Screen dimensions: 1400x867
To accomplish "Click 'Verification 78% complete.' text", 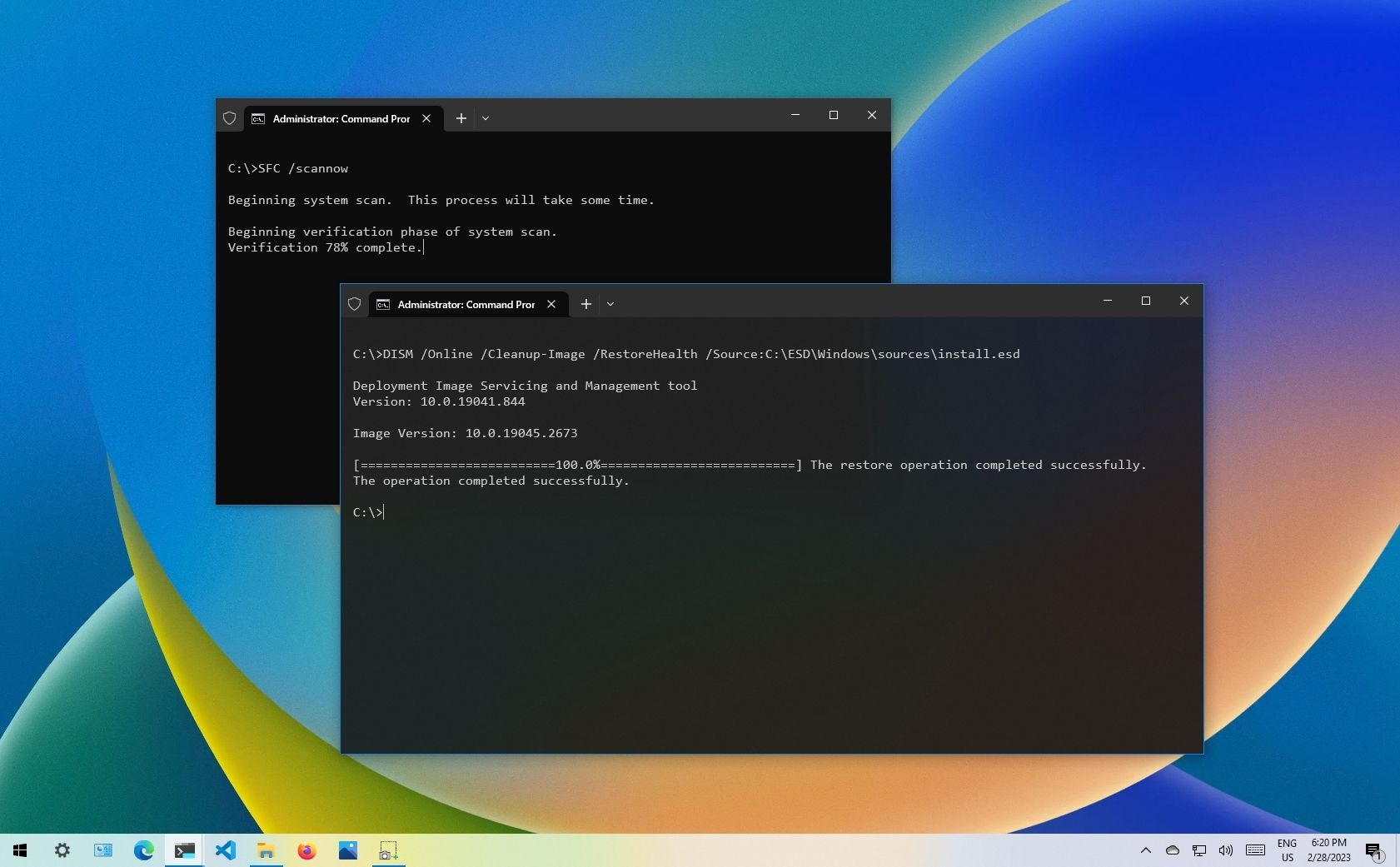I will pos(326,247).
